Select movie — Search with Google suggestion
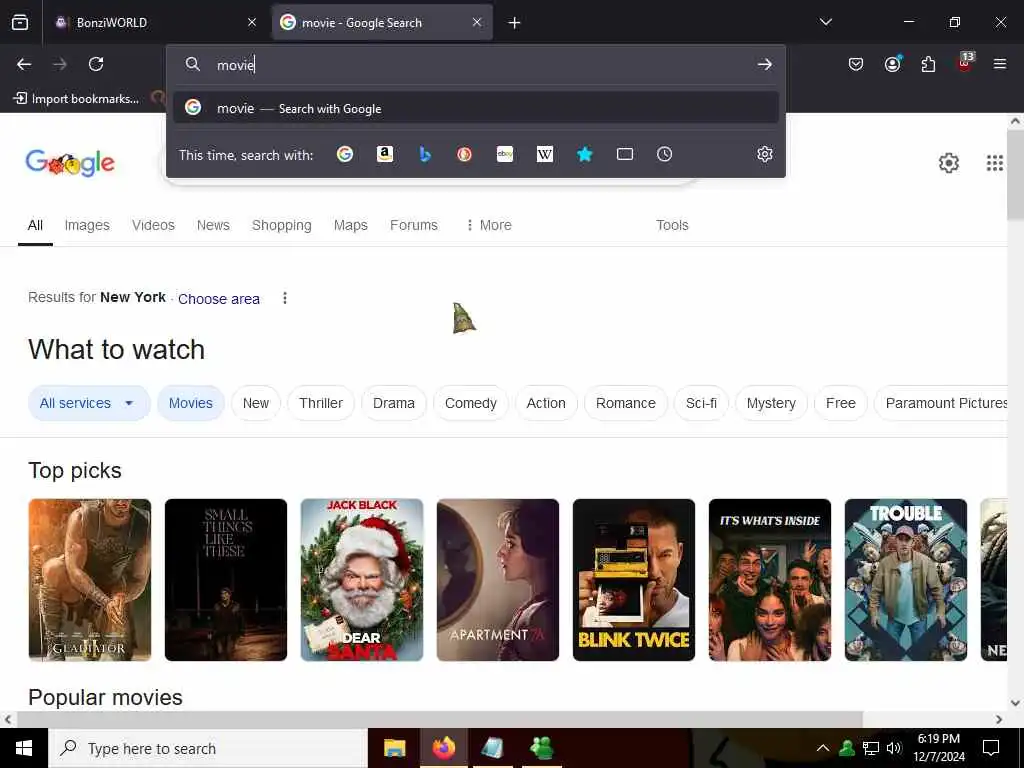The width and height of the screenshot is (1024, 768). coord(476,108)
